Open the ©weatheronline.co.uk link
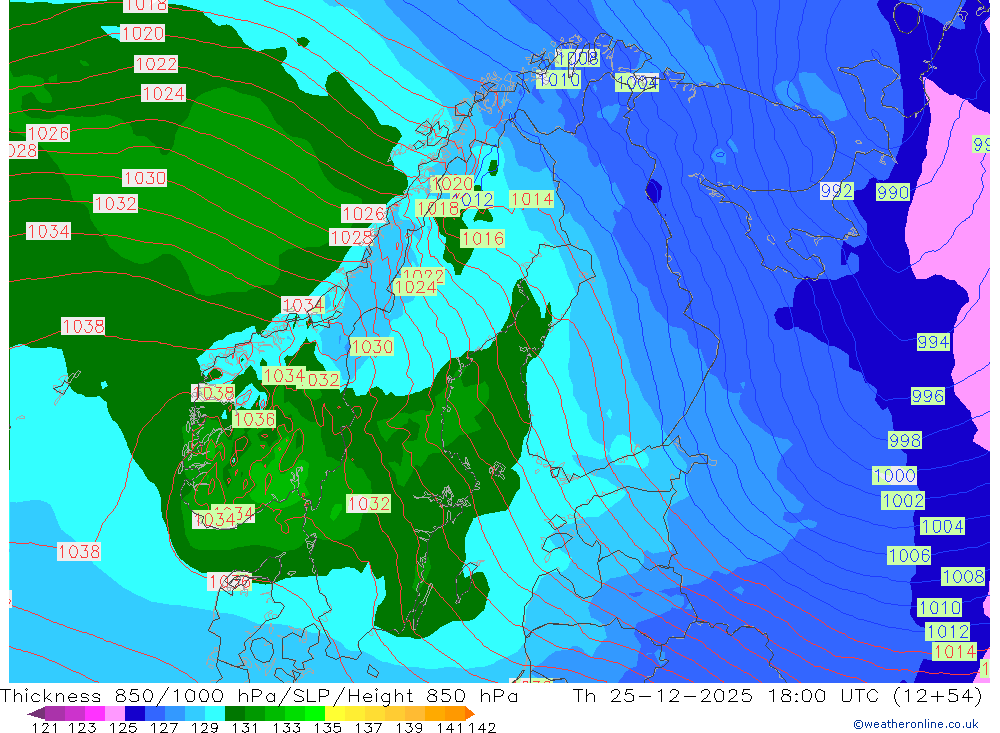Screen dimensions: 1000x733 [915, 724]
